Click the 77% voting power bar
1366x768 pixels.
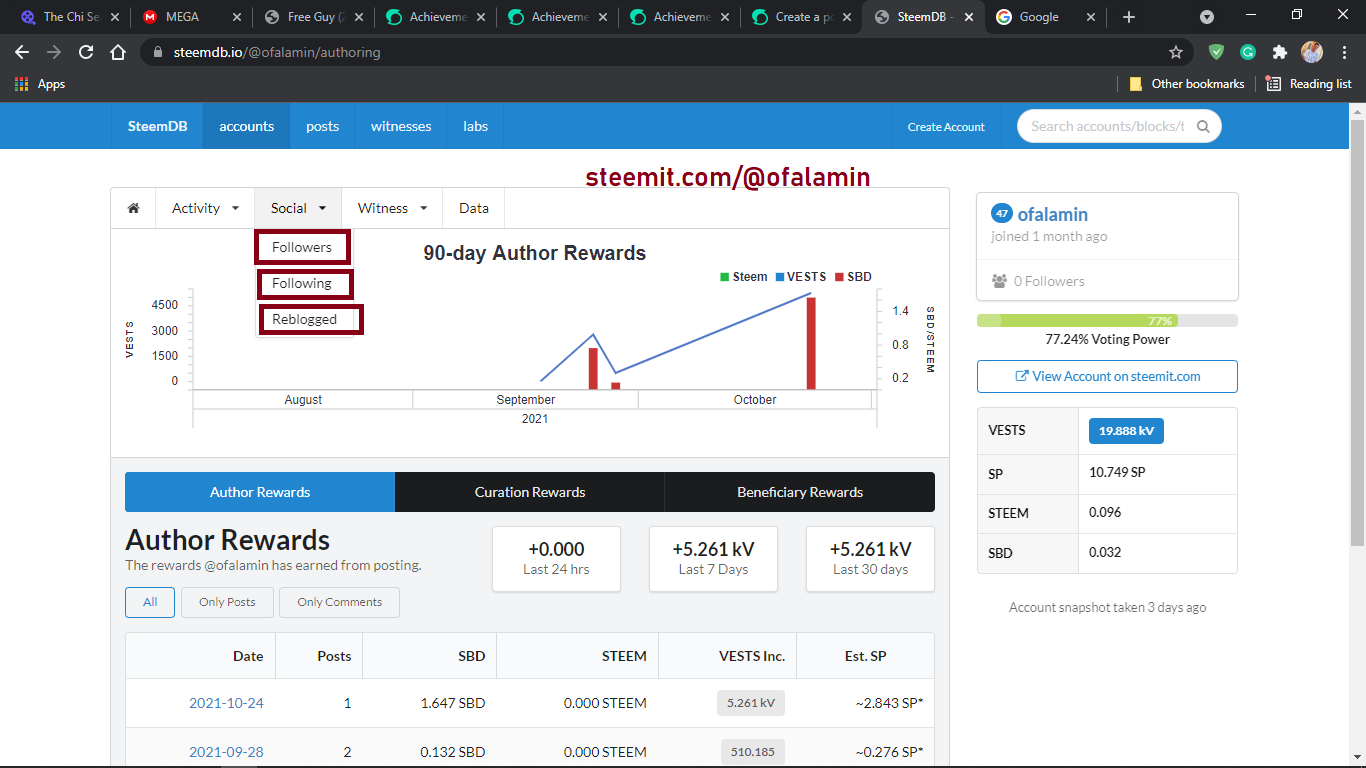click(1107, 321)
